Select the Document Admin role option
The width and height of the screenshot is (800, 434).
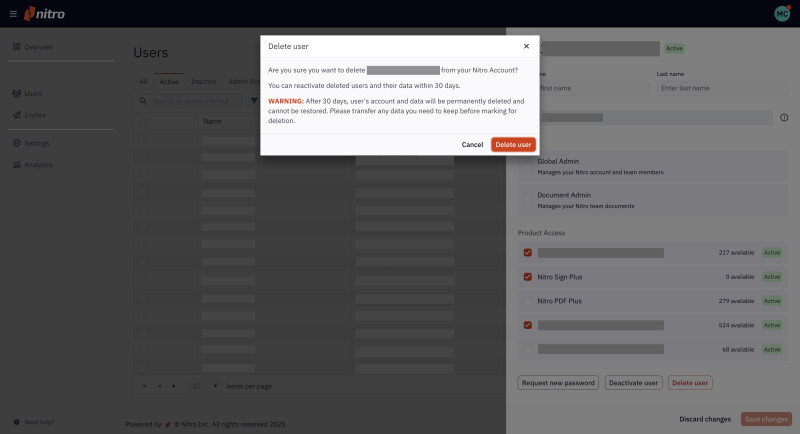click(653, 200)
